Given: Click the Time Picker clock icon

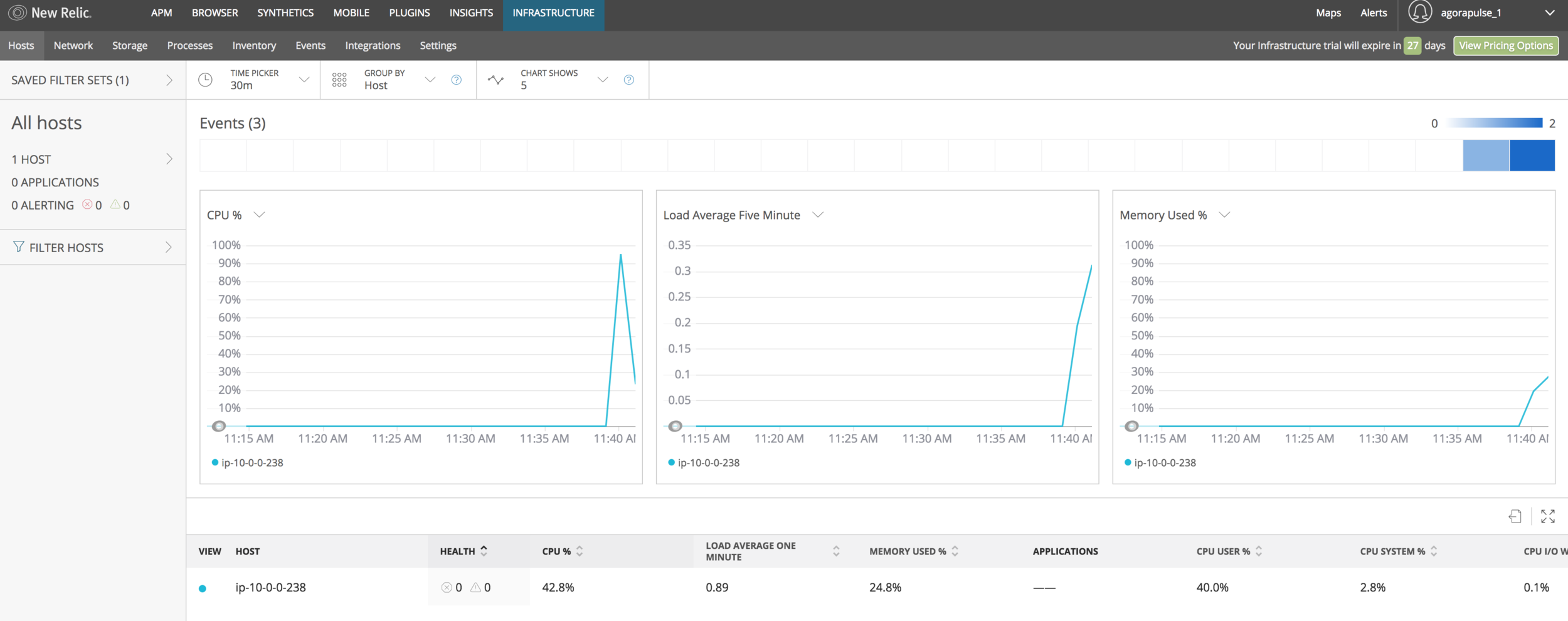Looking at the screenshot, I should (x=205, y=80).
